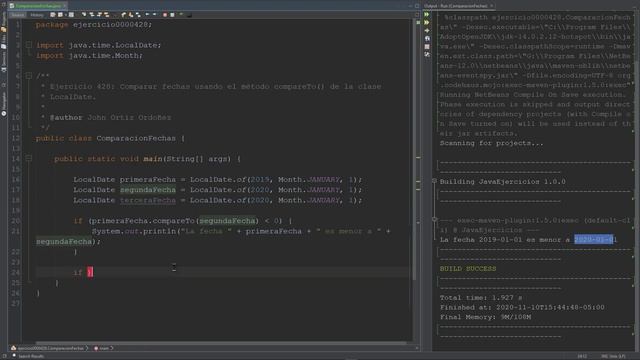
Task: Open the Navigator side panel
Action: (x=4, y=104)
